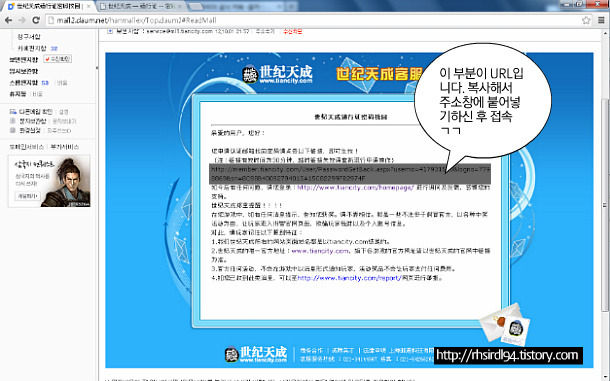Click the 다른메일 확인 link
This screenshot has height=381, width=610.
pyautogui.click(x=36, y=112)
